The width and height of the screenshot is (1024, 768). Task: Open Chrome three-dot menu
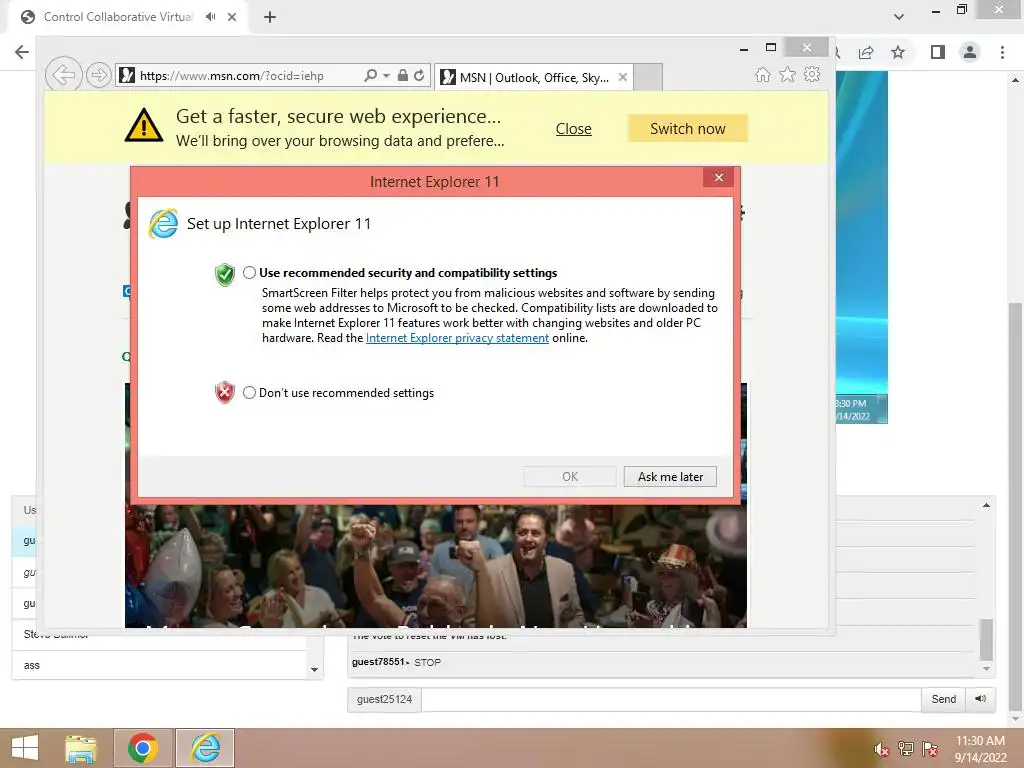1002,52
